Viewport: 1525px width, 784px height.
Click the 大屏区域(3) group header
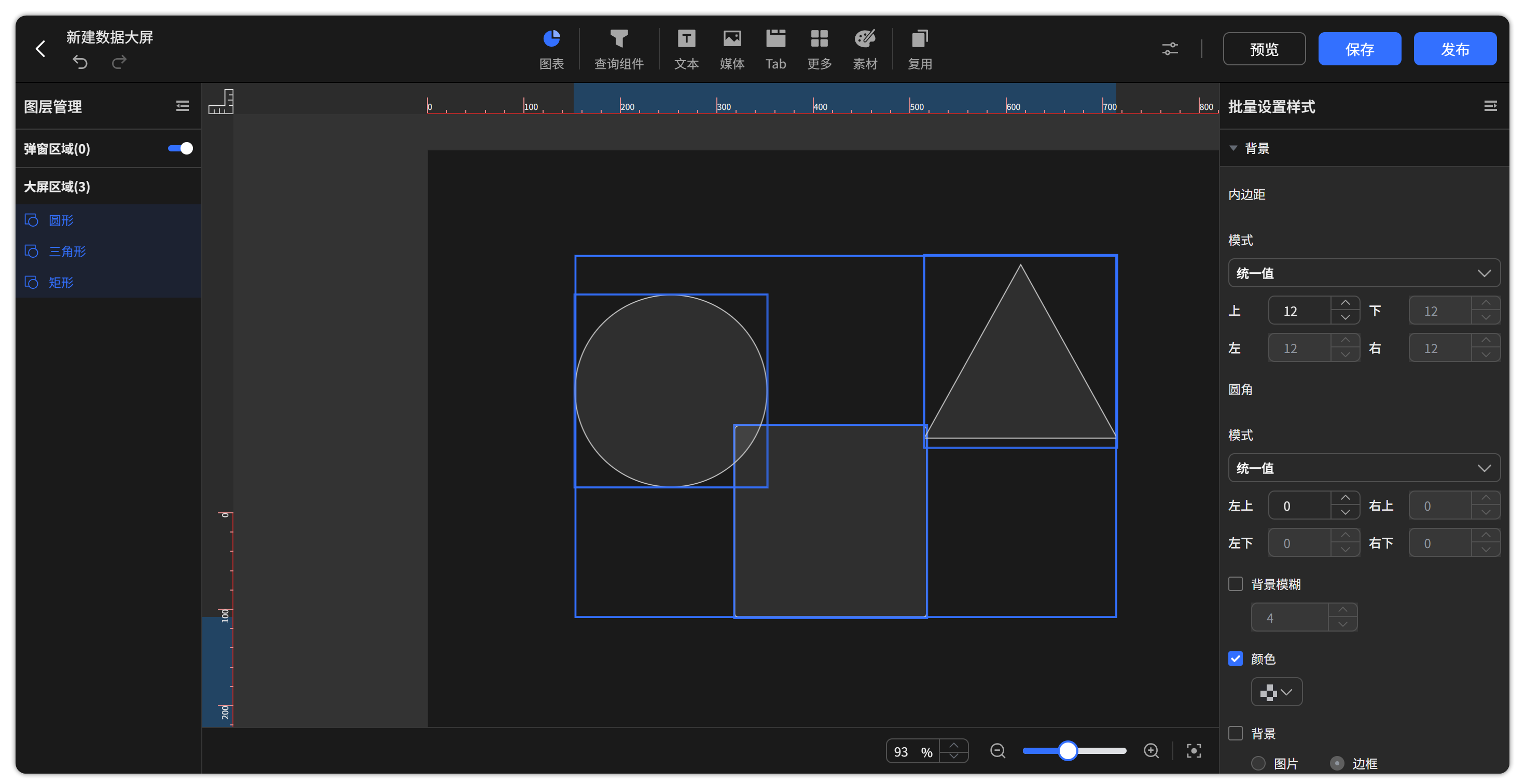[x=108, y=186]
